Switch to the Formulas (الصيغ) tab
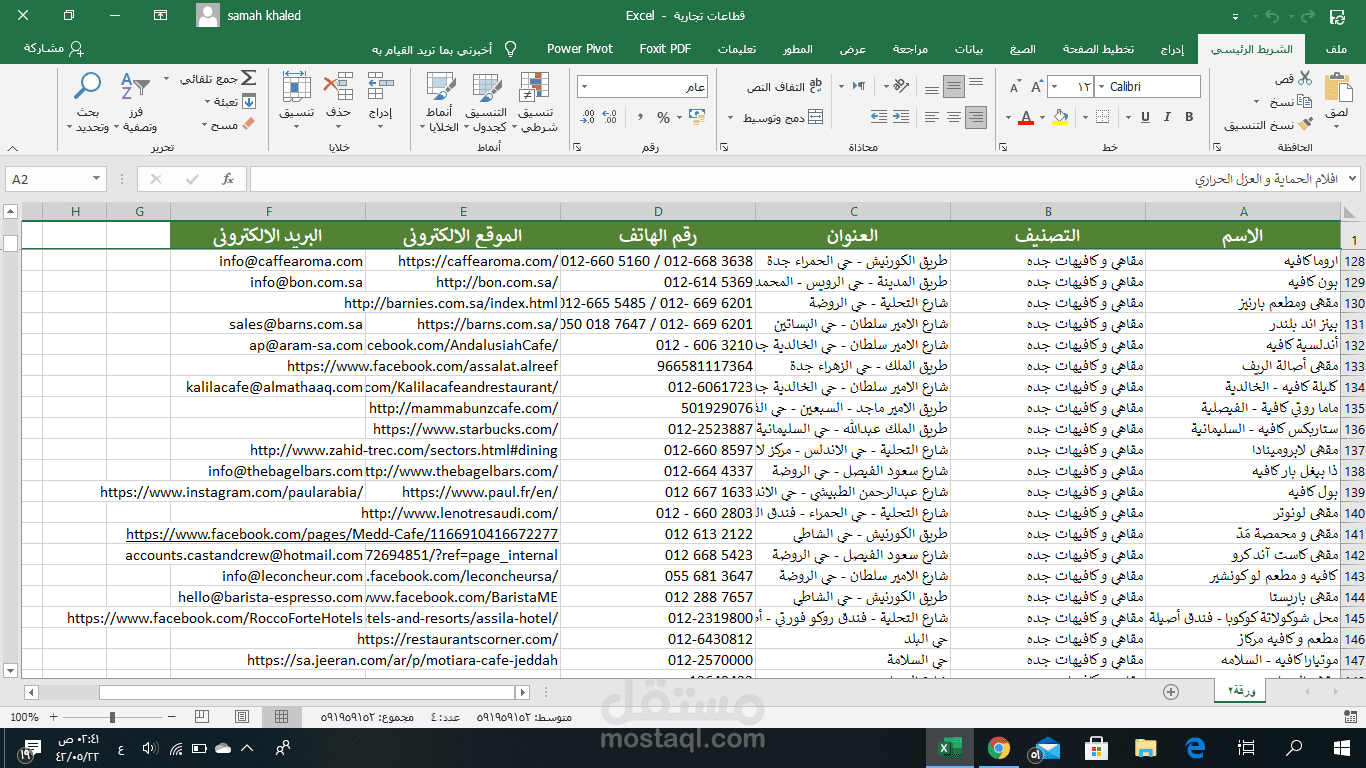Viewport: 1366px width, 768px height. coord(1023,49)
